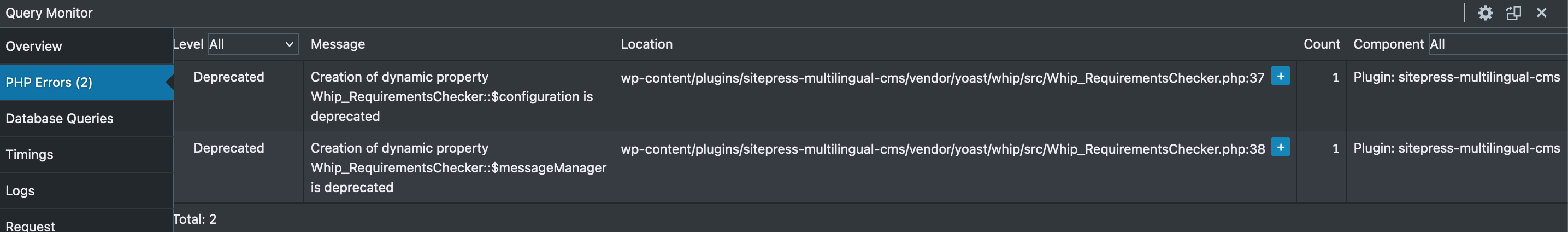Open the Timings panel
The width and height of the screenshot is (1568, 232).
29,155
